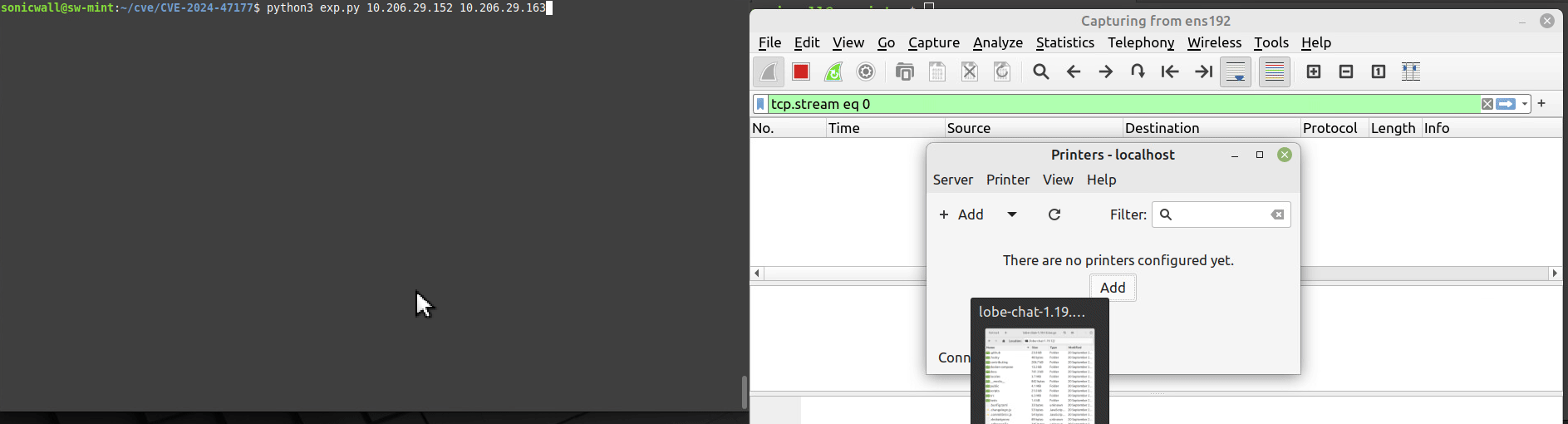Click the resize columns toolbar icon
This screenshot has height=424, width=1568.
pos(1411,72)
